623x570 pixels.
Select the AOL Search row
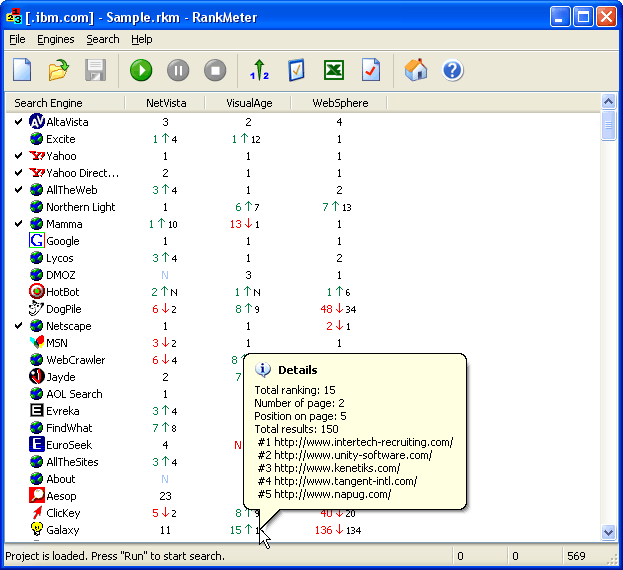click(x=74, y=394)
